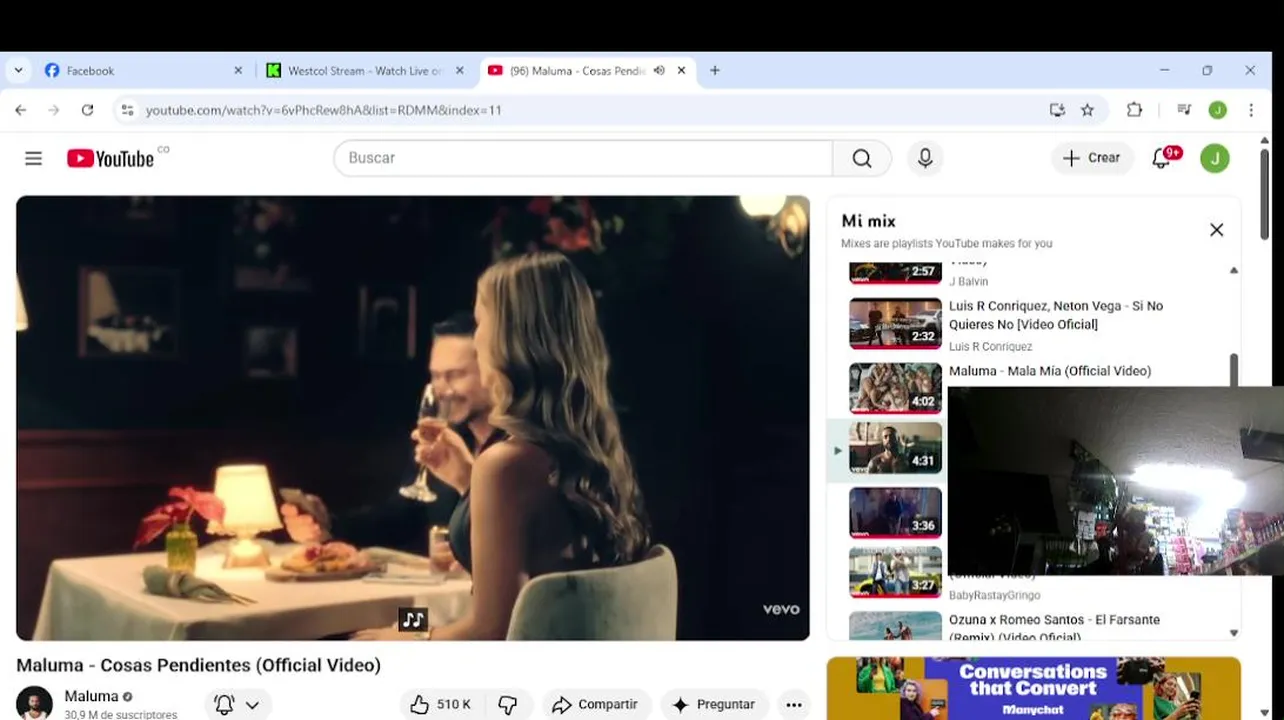Open YouTube notifications bell
This screenshot has height=720, width=1284.
click(x=1163, y=158)
